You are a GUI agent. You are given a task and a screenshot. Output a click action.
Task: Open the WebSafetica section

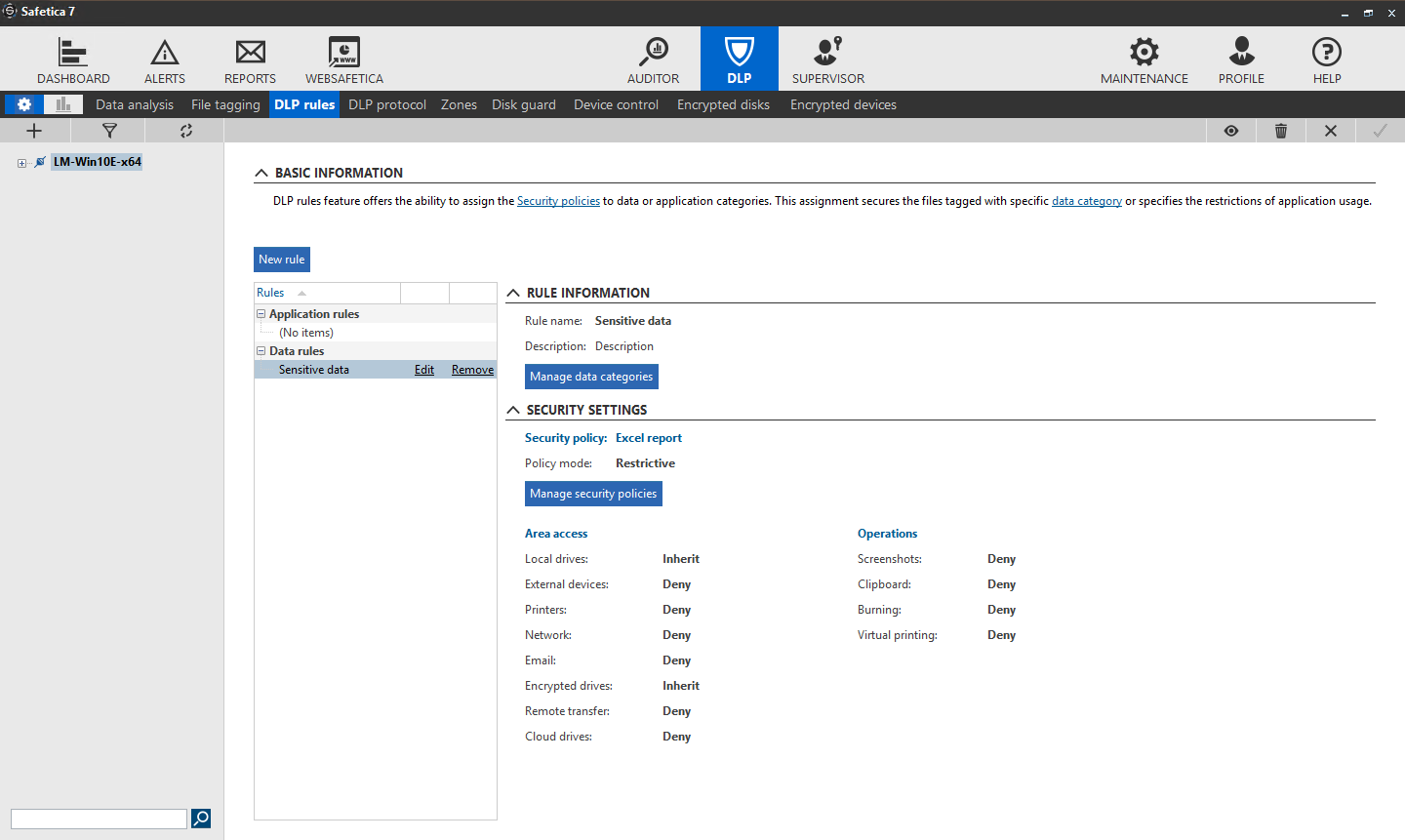[x=344, y=60]
